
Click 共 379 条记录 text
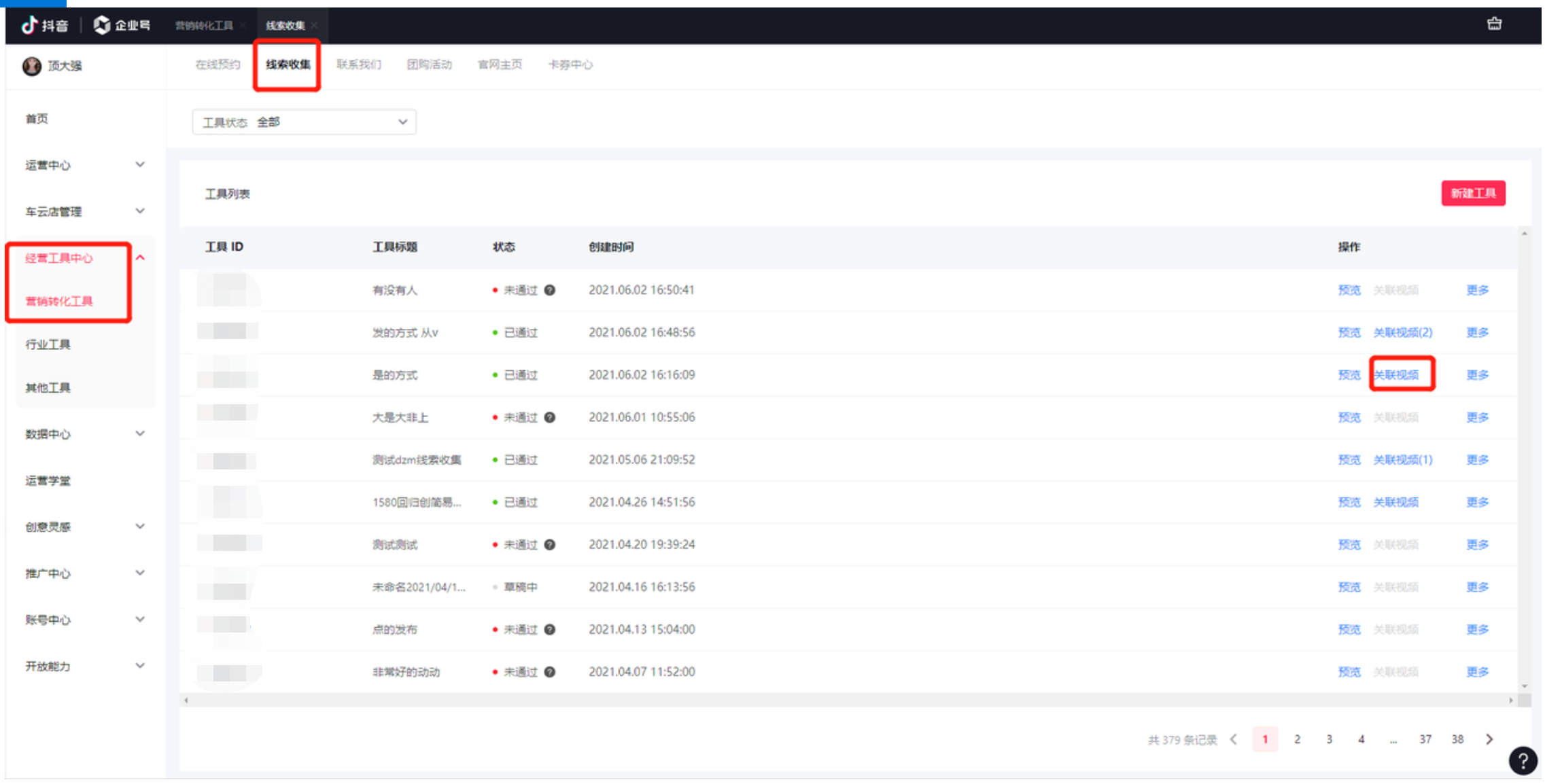(1183, 740)
